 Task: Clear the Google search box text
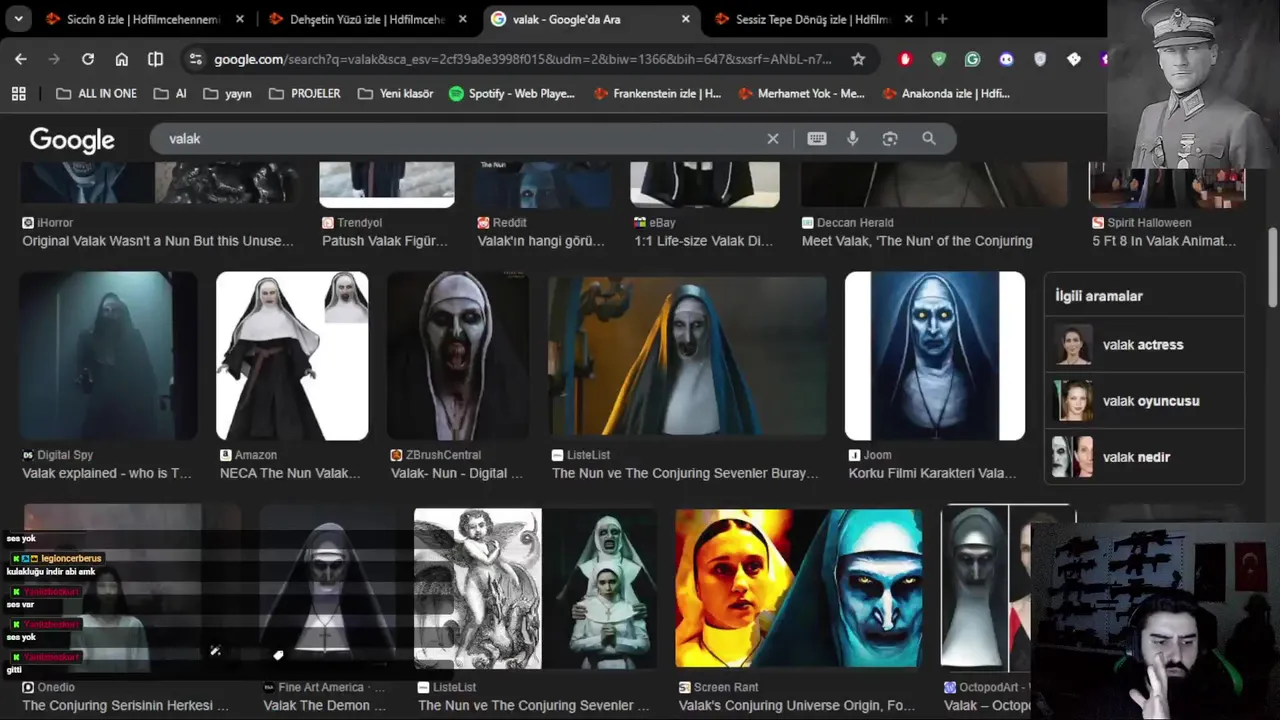click(x=773, y=139)
